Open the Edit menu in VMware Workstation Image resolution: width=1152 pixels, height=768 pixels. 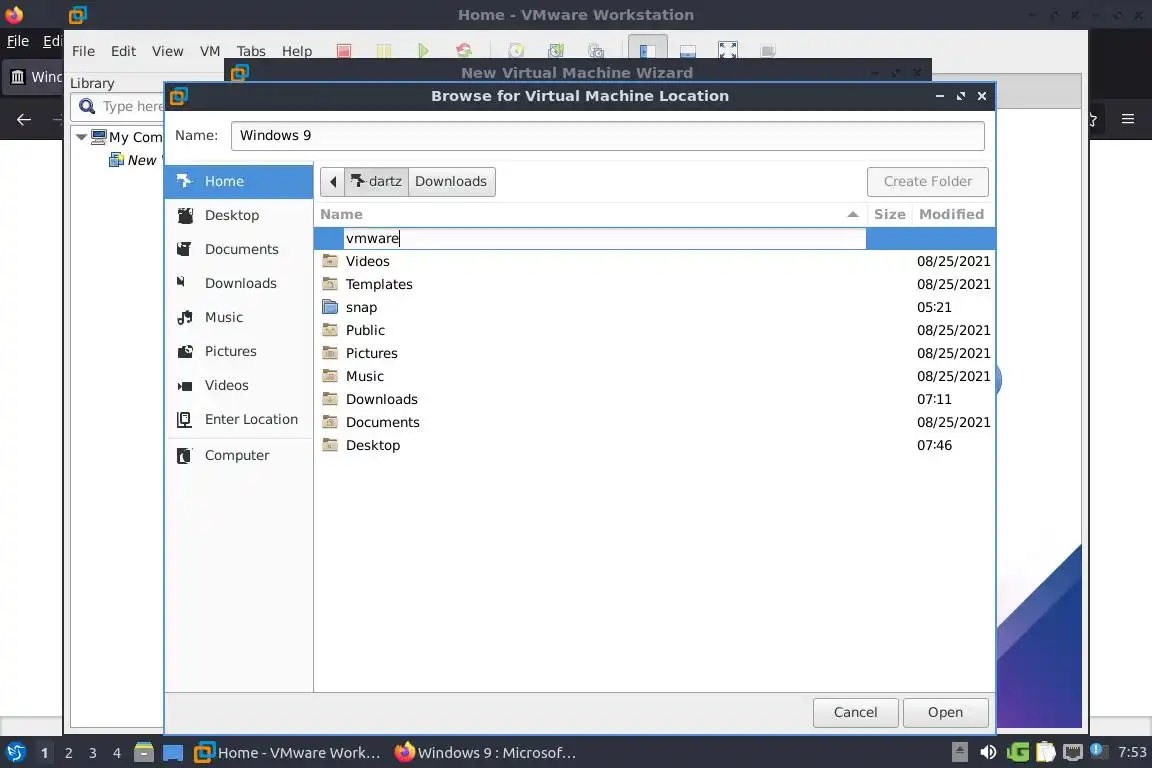click(x=123, y=51)
